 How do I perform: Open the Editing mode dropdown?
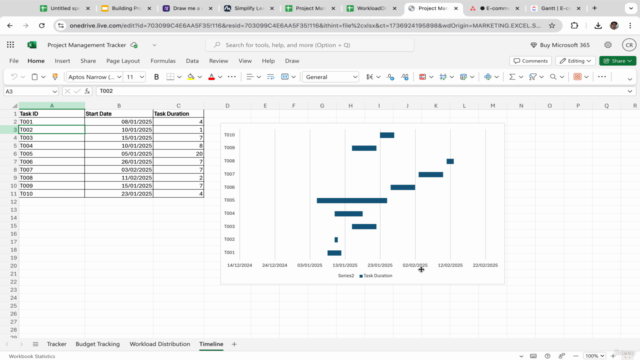(x=575, y=61)
